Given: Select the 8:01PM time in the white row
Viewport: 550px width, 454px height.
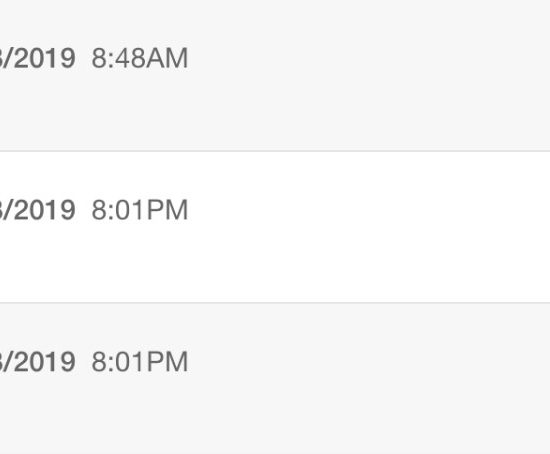Looking at the screenshot, I should coord(140,210).
